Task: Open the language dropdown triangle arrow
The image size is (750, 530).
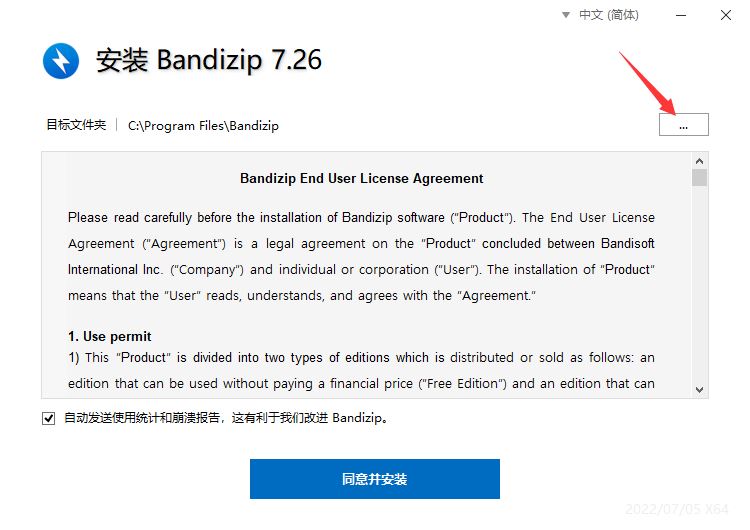Action: click(x=566, y=15)
